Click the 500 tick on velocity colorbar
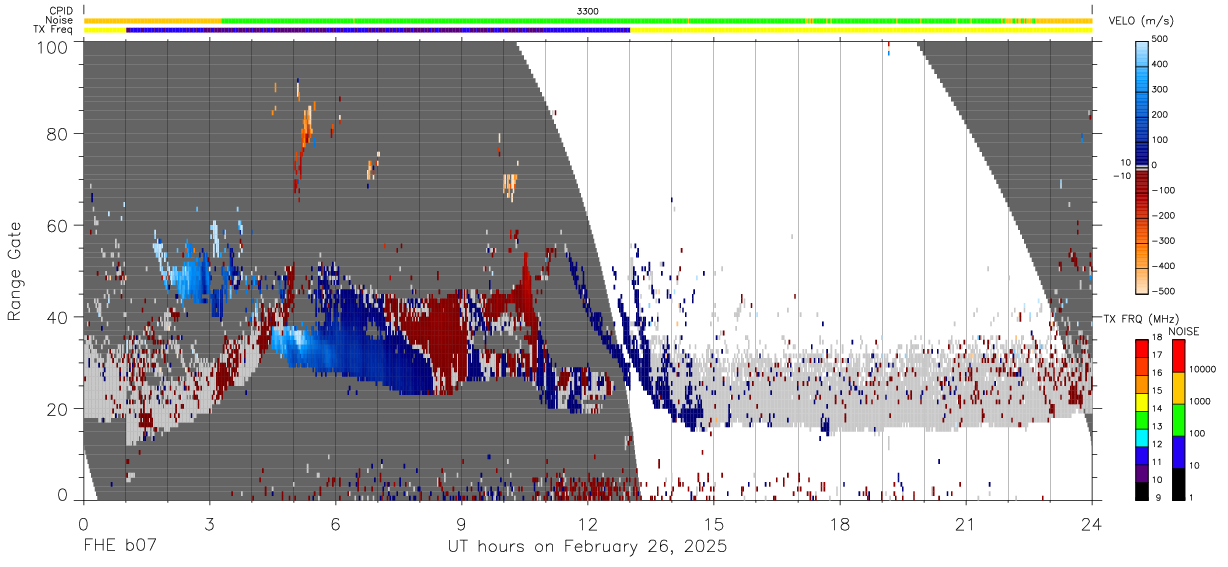The image size is (1228, 567). tap(1162, 39)
